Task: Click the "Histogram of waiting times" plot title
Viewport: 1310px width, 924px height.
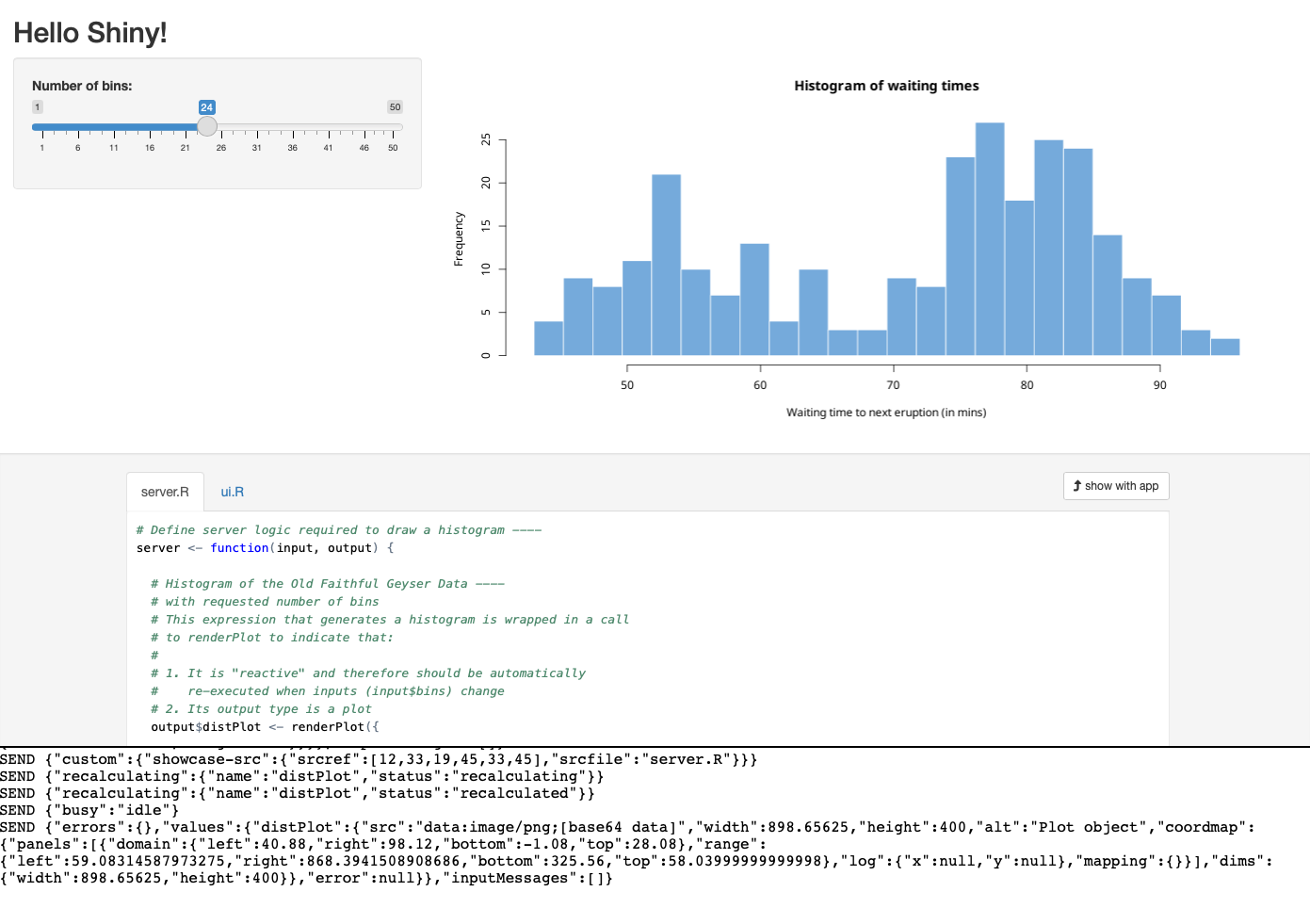Action: pyautogui.click(x=886, y=86)
